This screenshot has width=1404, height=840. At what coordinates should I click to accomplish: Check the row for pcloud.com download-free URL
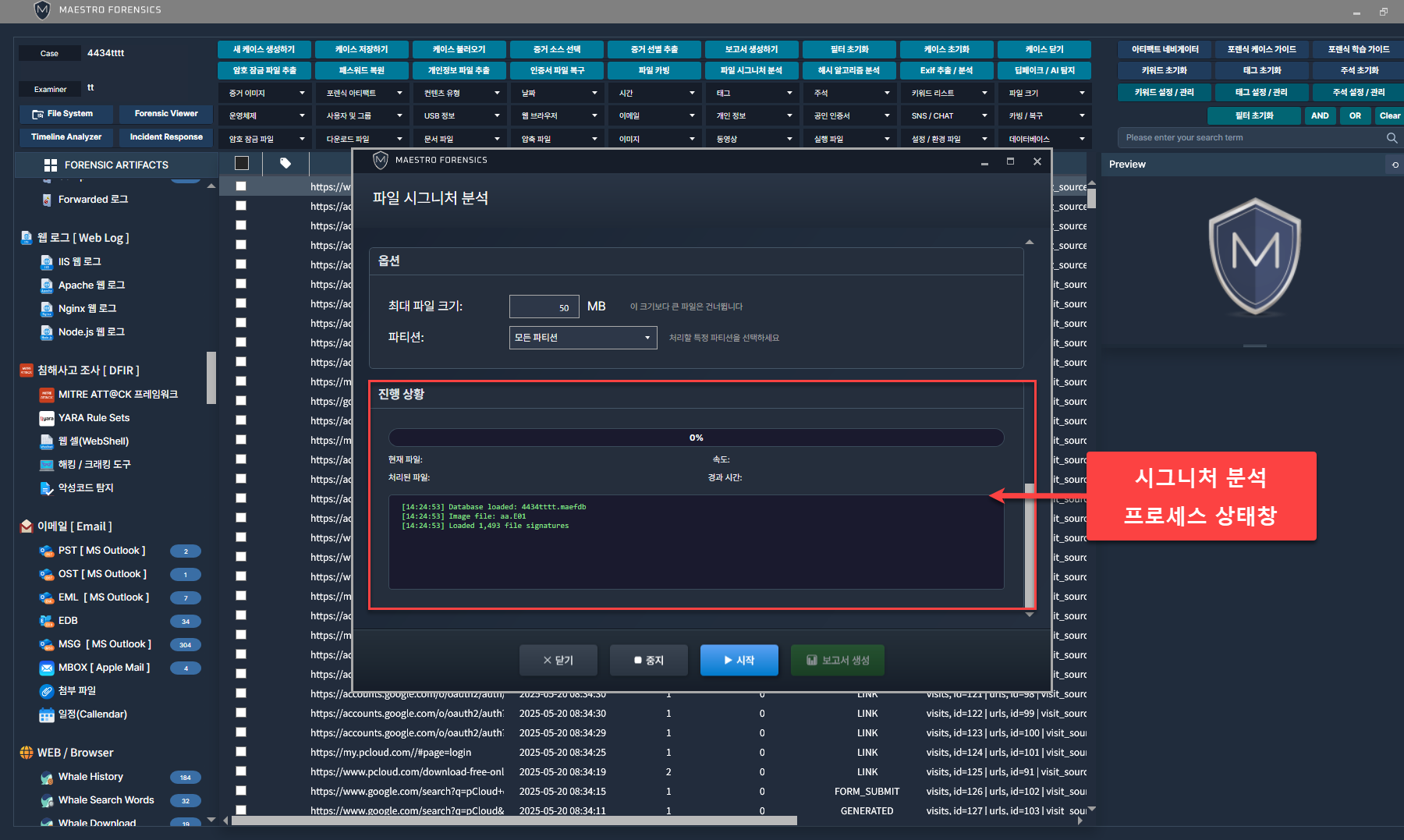click(x=241, y=771)
